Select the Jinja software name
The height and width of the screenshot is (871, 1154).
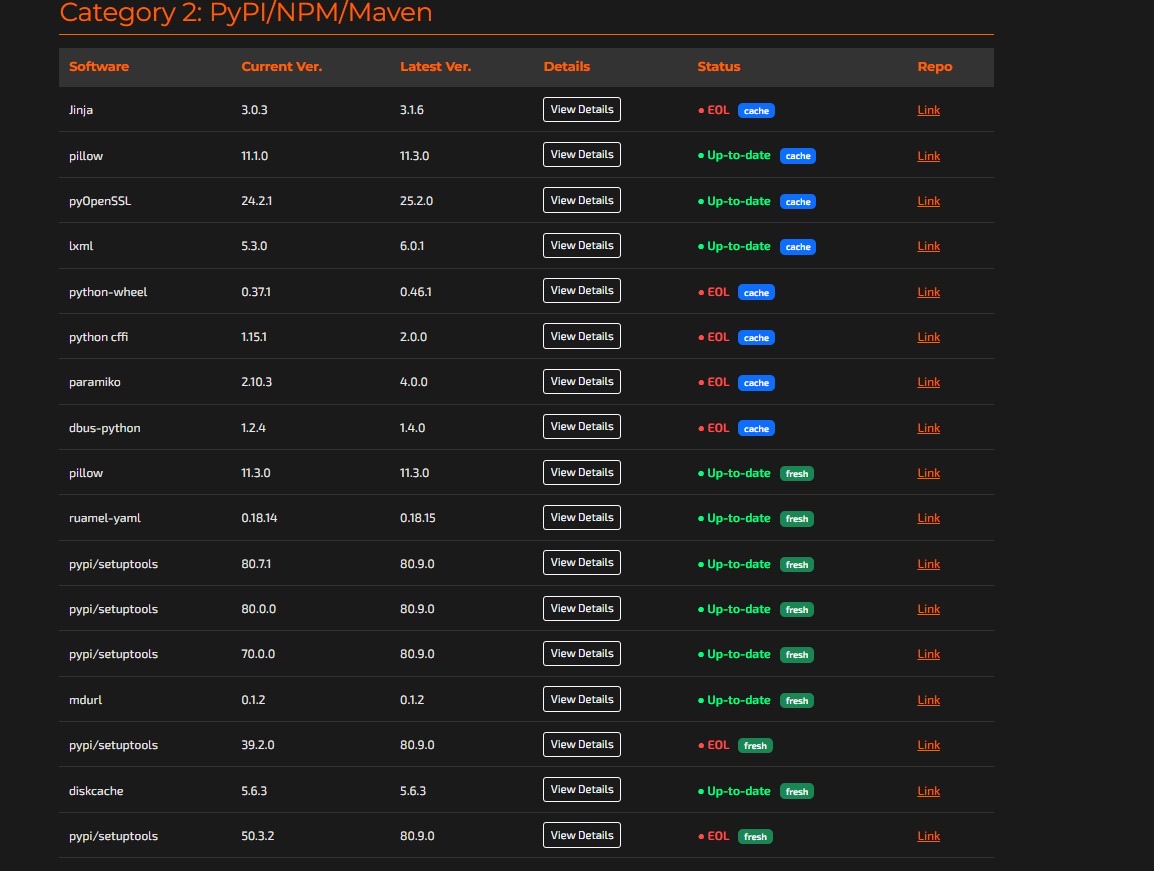pos(81,110)
